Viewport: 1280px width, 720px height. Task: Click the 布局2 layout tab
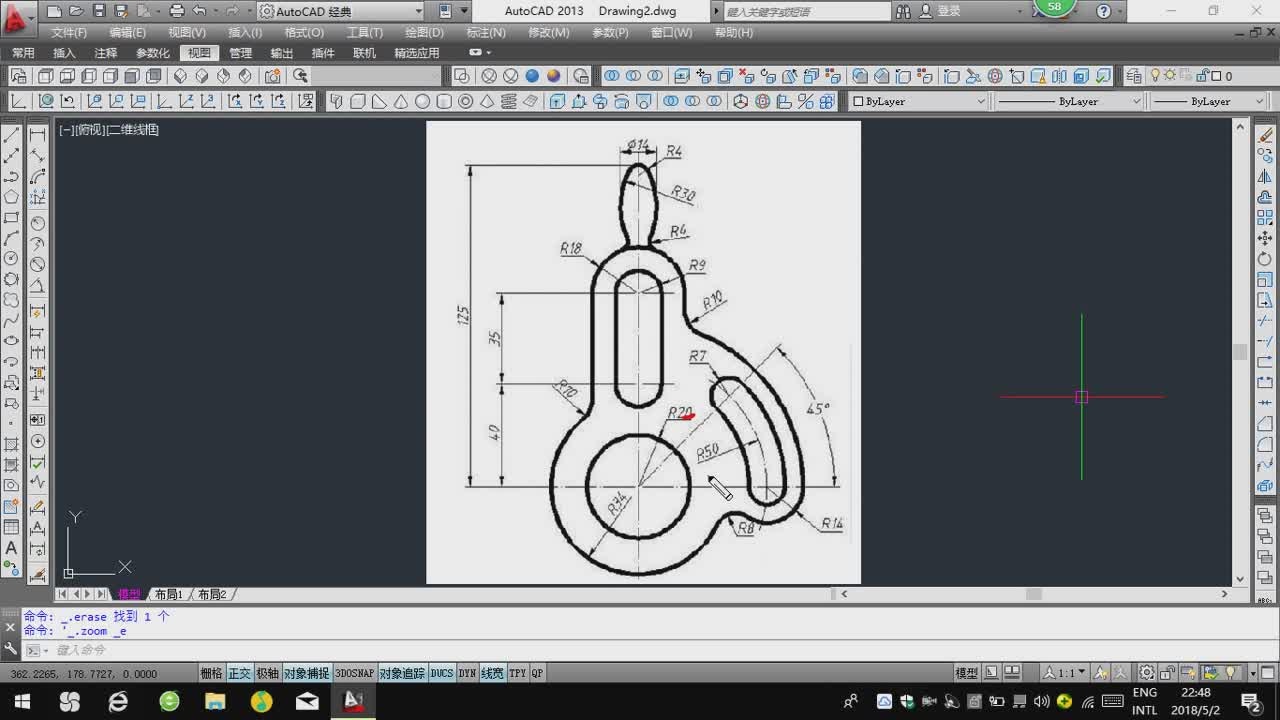tap(211, 594)
